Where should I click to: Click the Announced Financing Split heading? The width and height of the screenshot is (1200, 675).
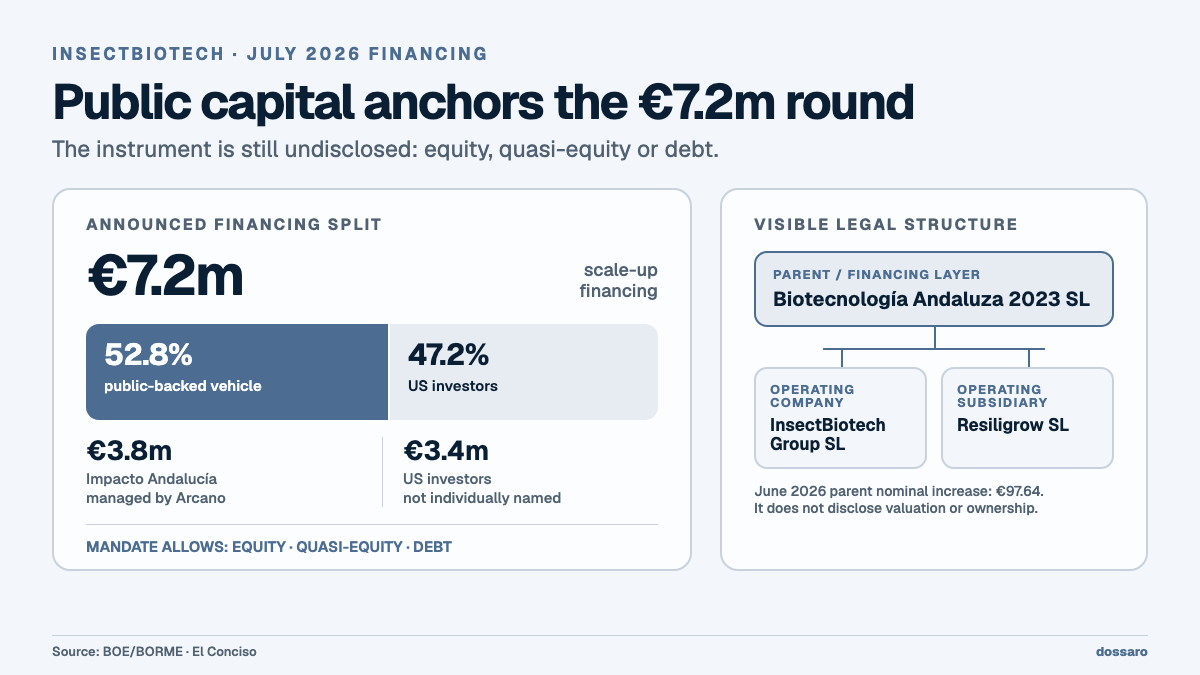pyautogui.click(x=234, y=225)
